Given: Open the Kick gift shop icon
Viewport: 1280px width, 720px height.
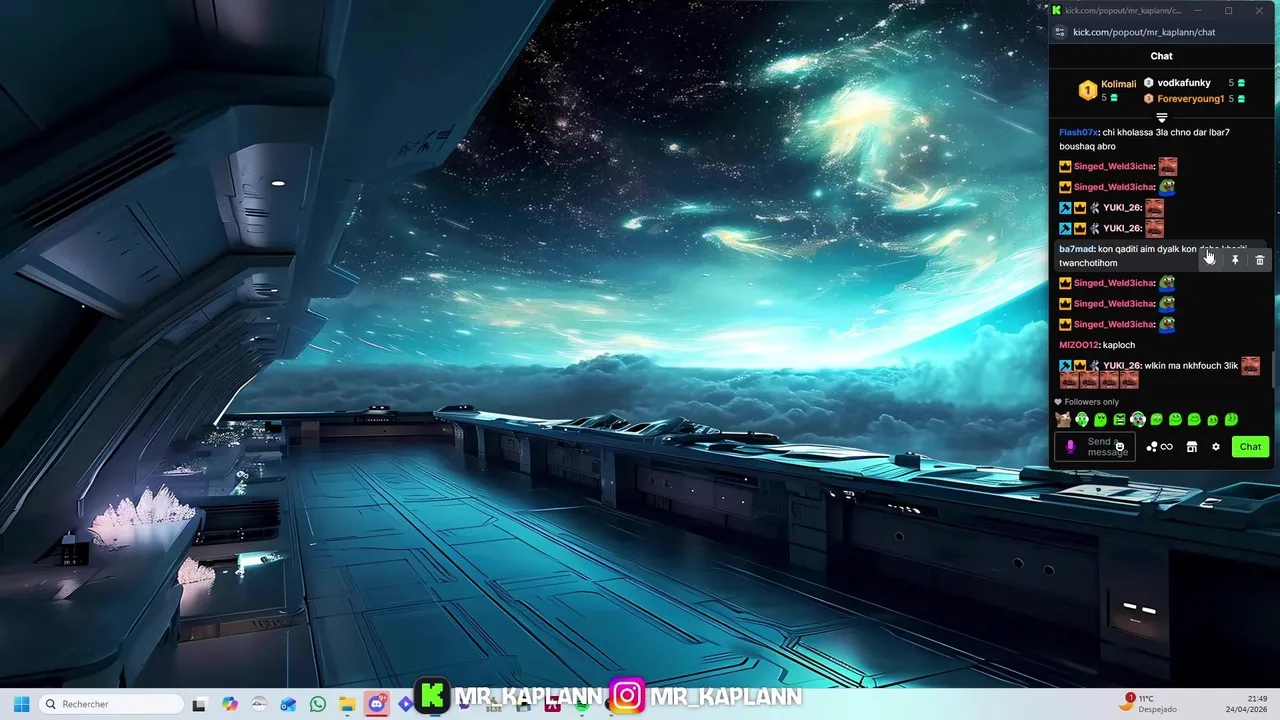Looking at the screenshot, I should coord(1191,447).
